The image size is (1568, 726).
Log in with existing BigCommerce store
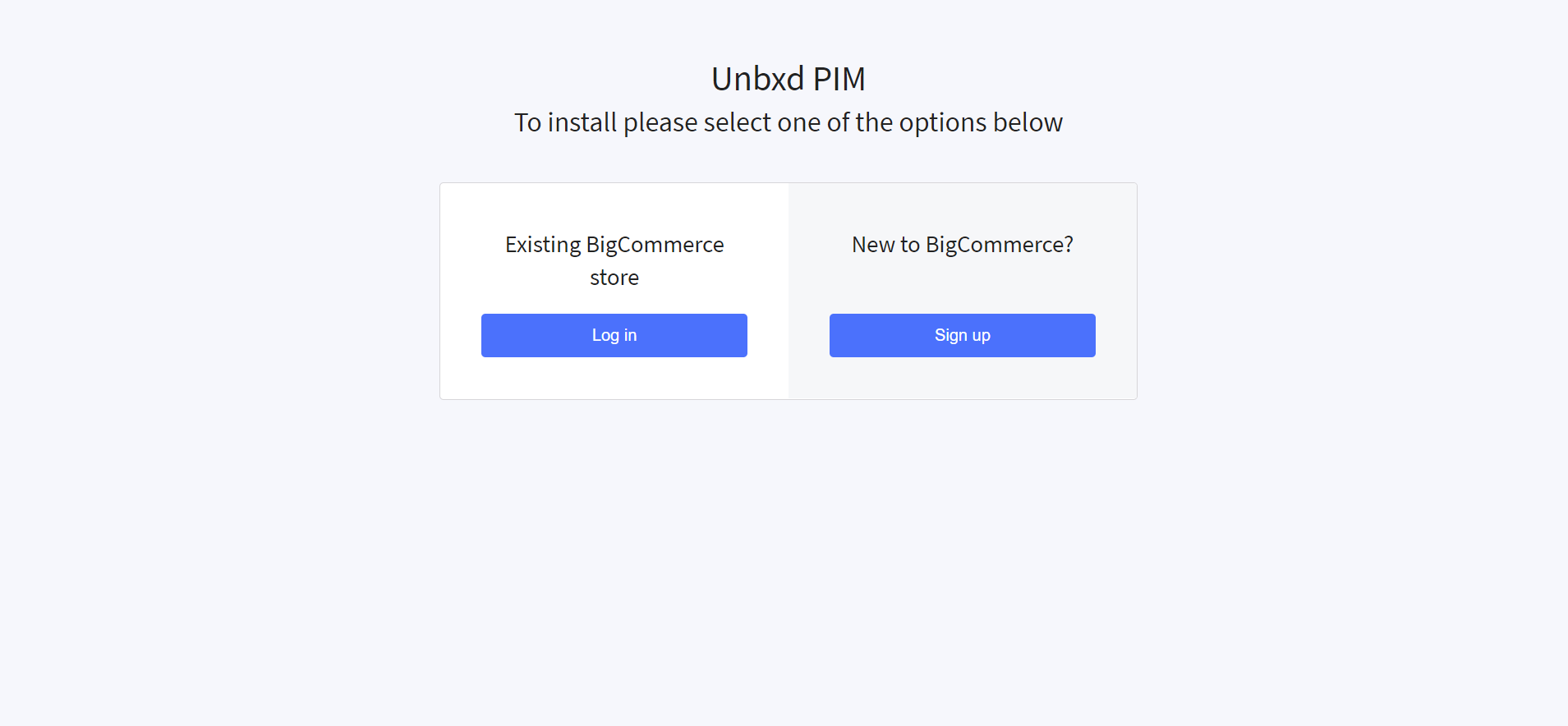614,335
